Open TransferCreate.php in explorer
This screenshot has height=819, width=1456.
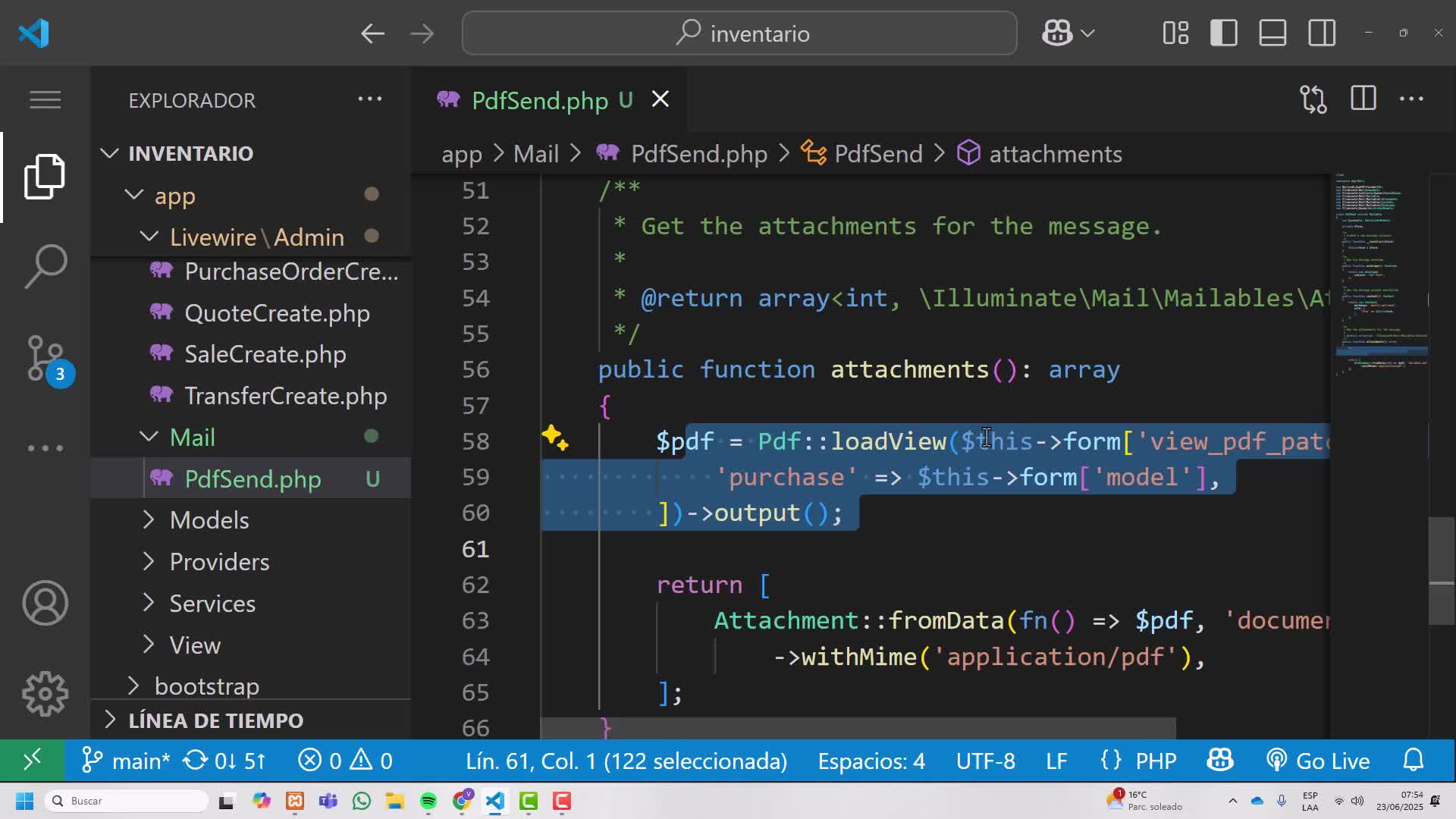coord(250,396)
